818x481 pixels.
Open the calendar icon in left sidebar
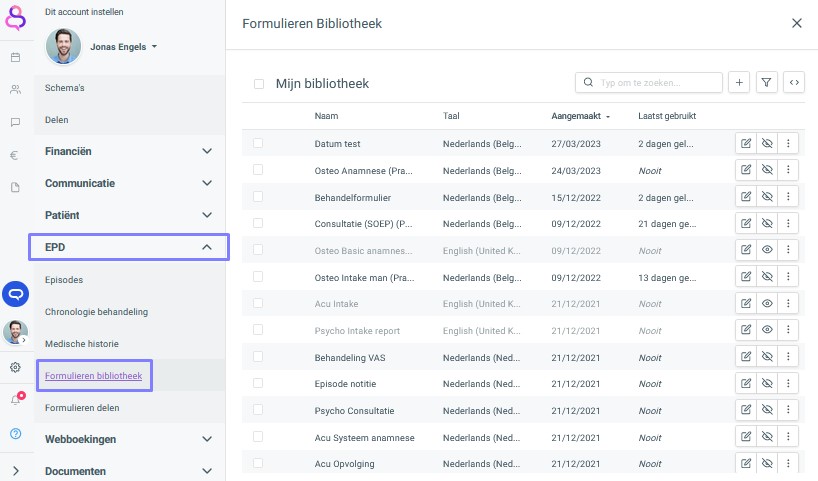coord(16,57)
